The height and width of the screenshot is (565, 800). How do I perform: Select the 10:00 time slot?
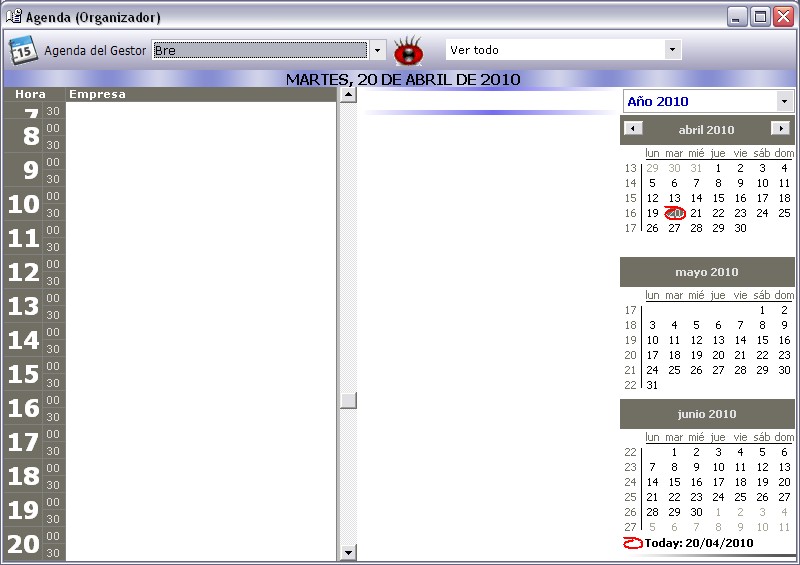[201, 196]
